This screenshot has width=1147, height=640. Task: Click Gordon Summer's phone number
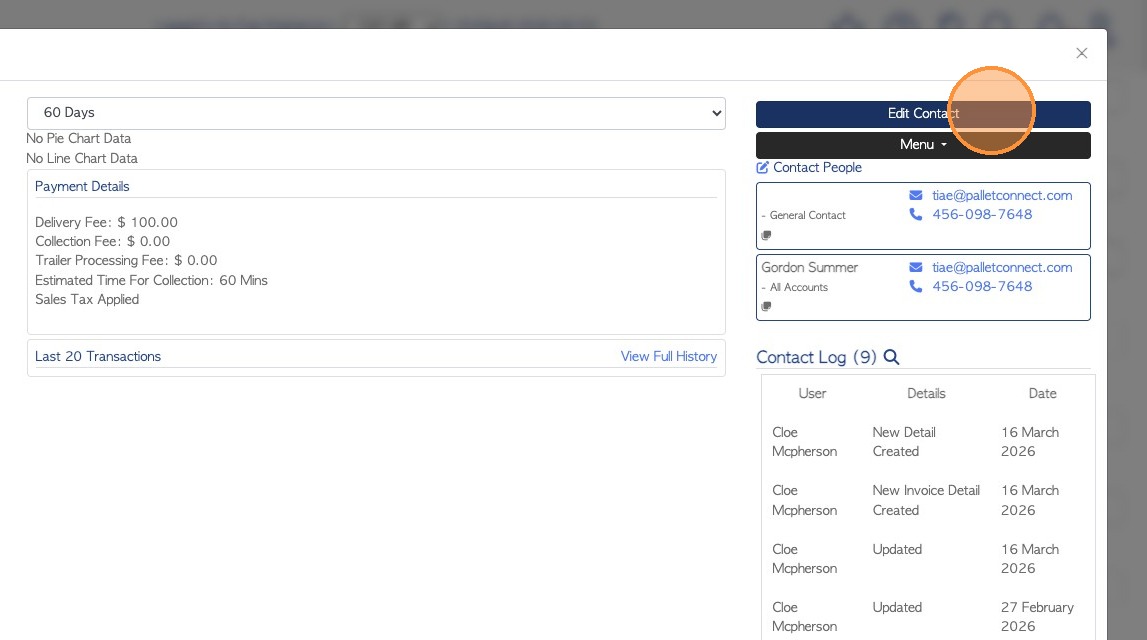[982, 287]
